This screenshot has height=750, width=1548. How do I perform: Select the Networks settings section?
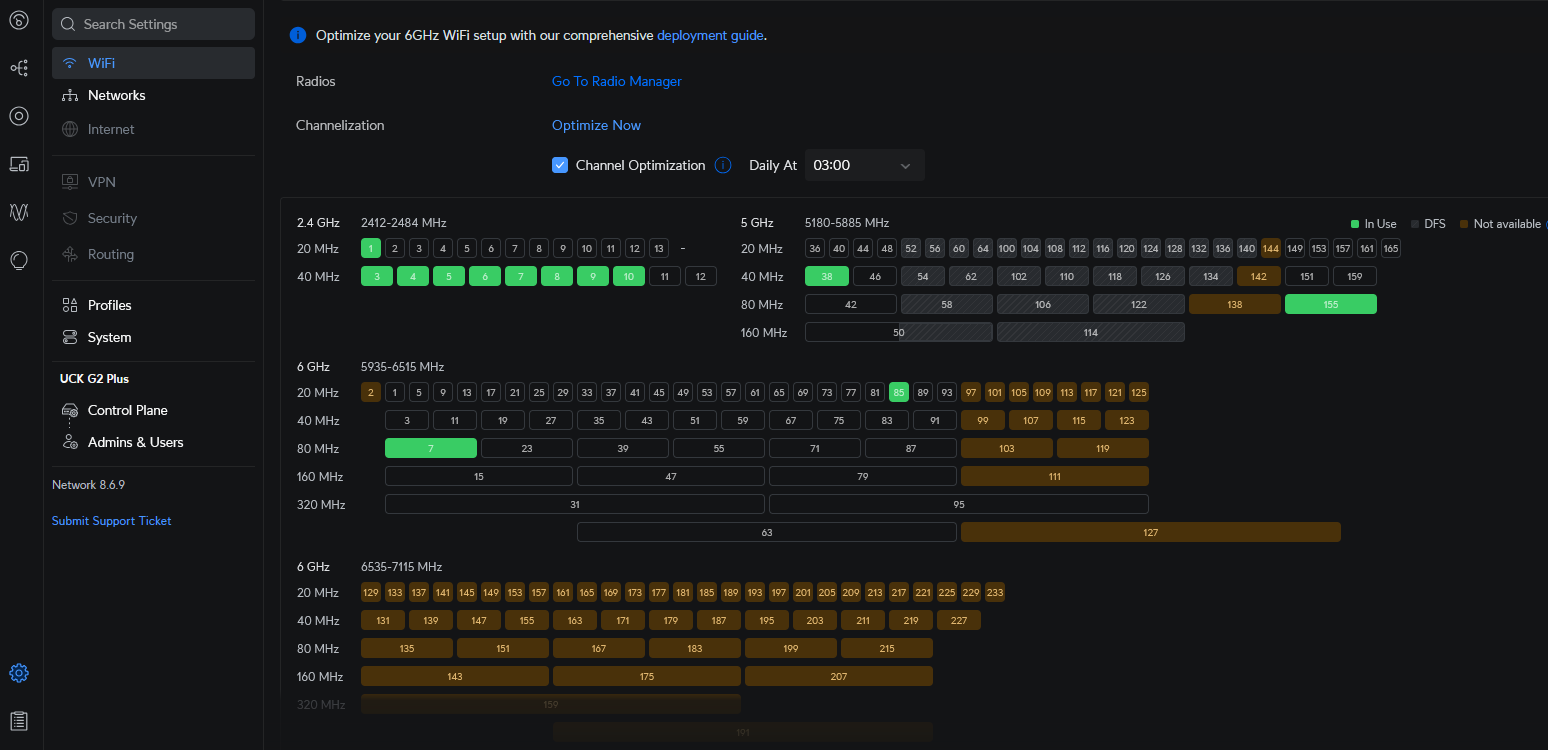coord(153,95)
